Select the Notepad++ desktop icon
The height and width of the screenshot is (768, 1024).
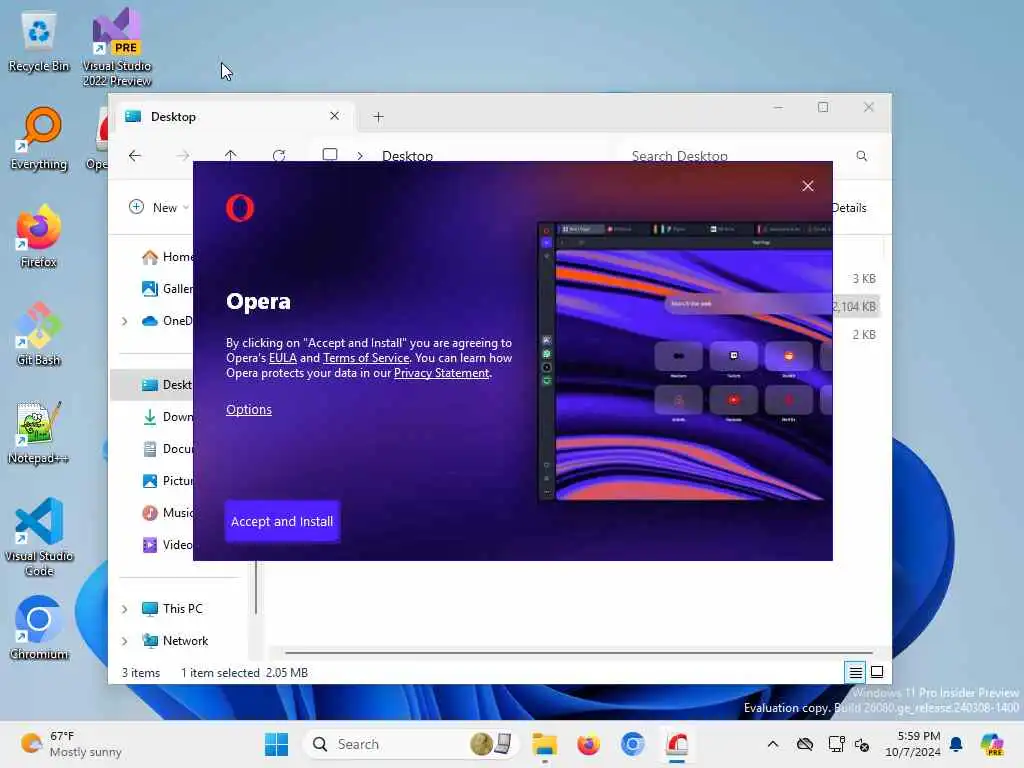pyautogui.click(x=39, y=432)
